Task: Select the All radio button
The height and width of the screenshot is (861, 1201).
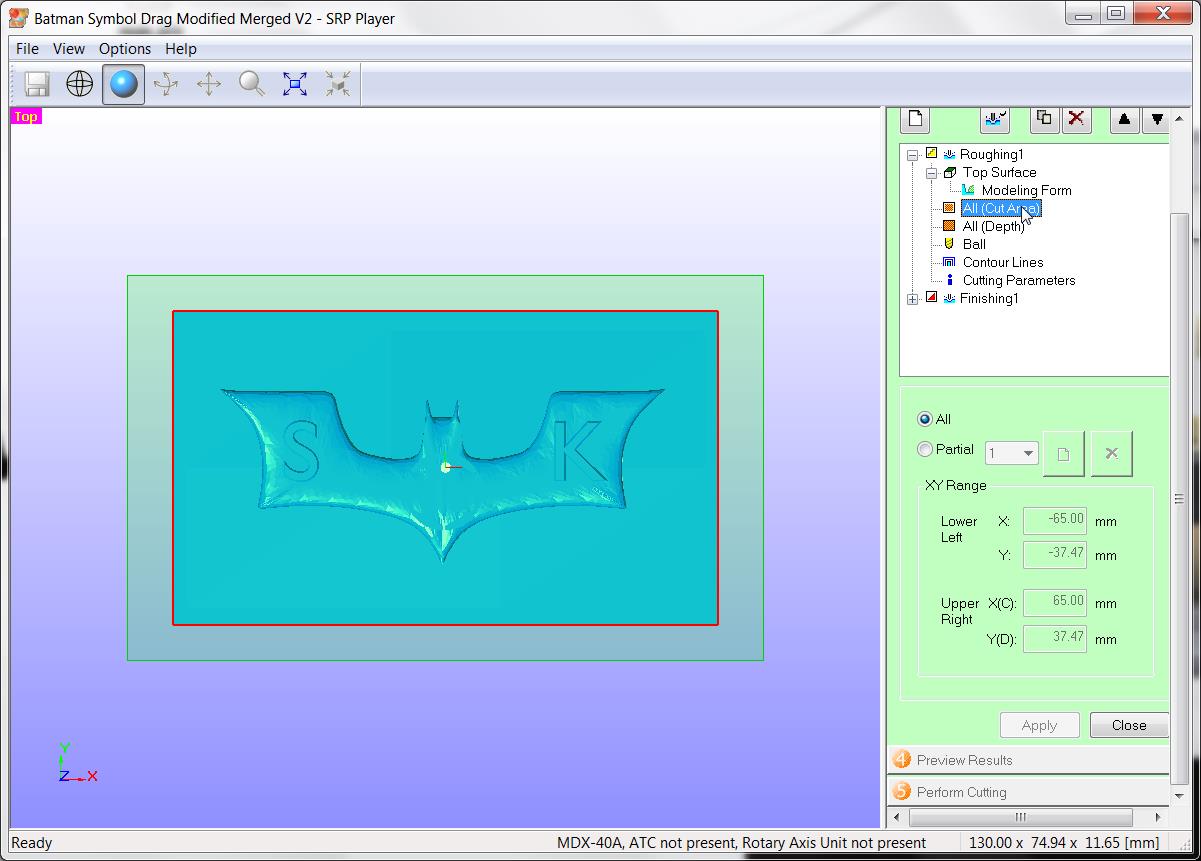Action: pyautogui.click(x=924, y=419)
